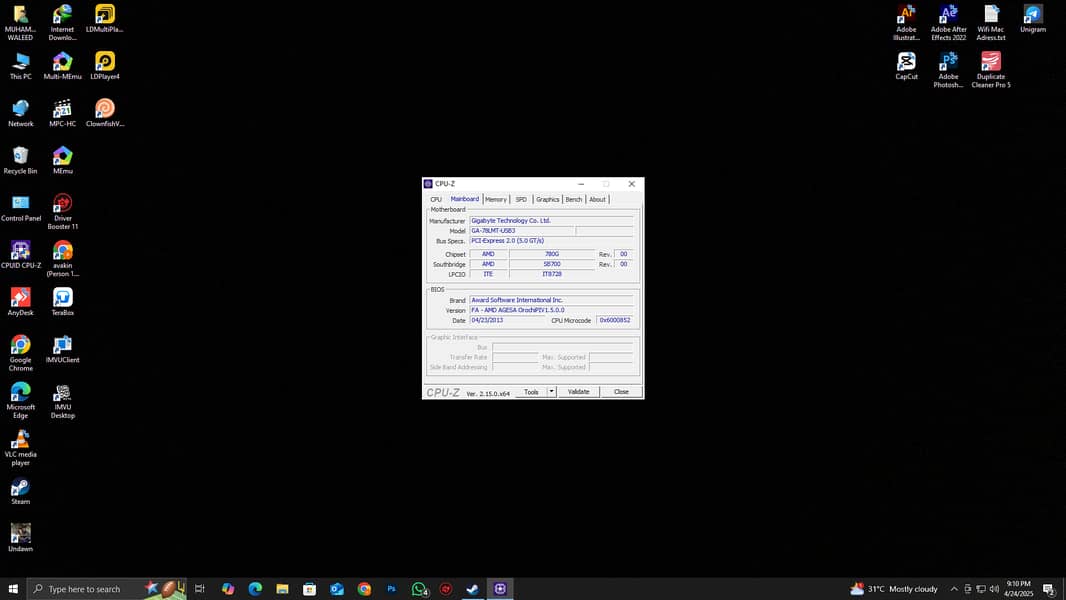Open the CPUID CPU-Z desktop icon
This screenshot has height=600, width=1066.
pos(20,255)
